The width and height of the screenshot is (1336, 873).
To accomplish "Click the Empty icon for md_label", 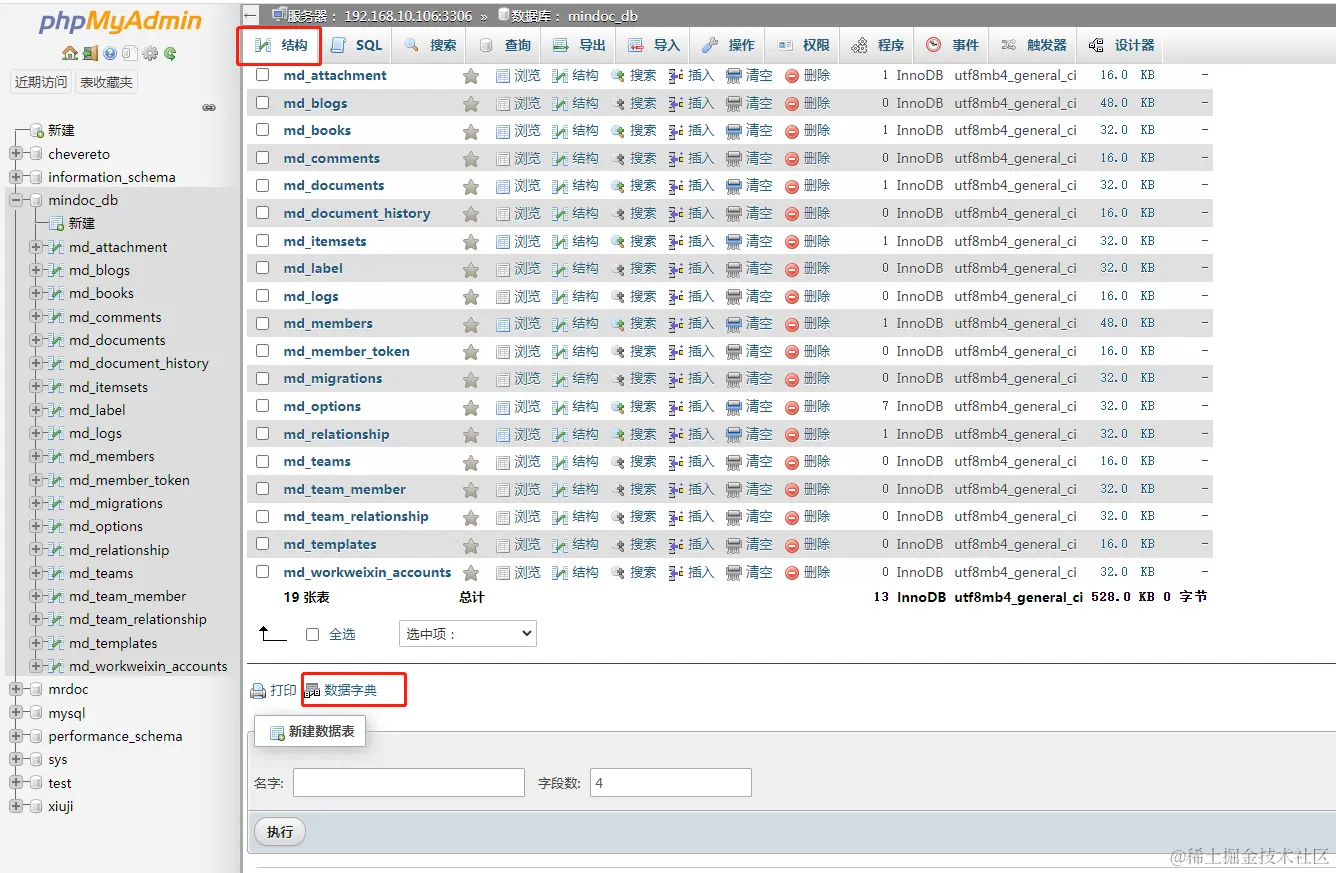I will pos(734,268).
